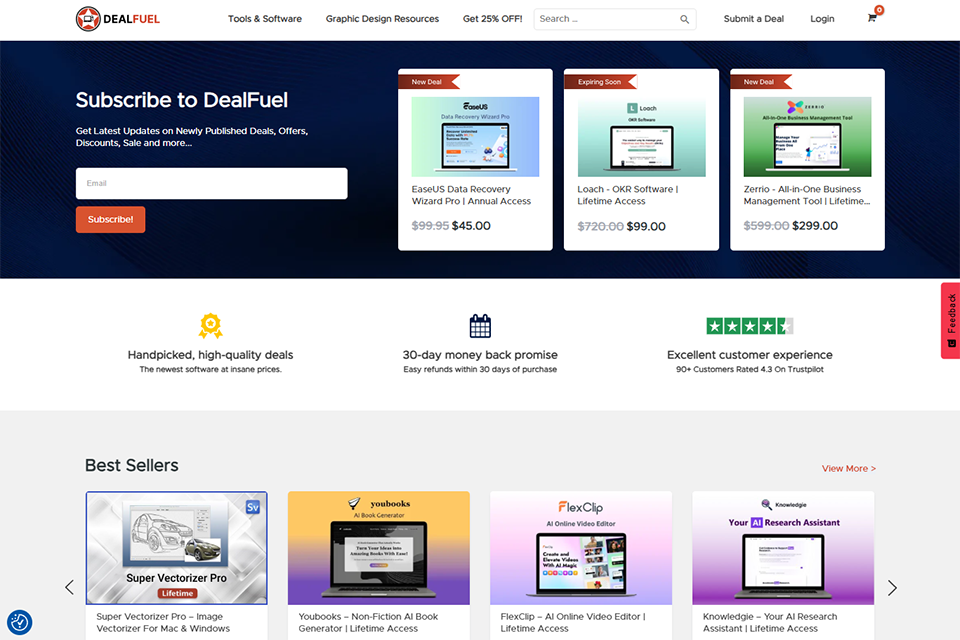Click the New Deal badge on Zerrio

pyautogui.click(x=760, y=81)
